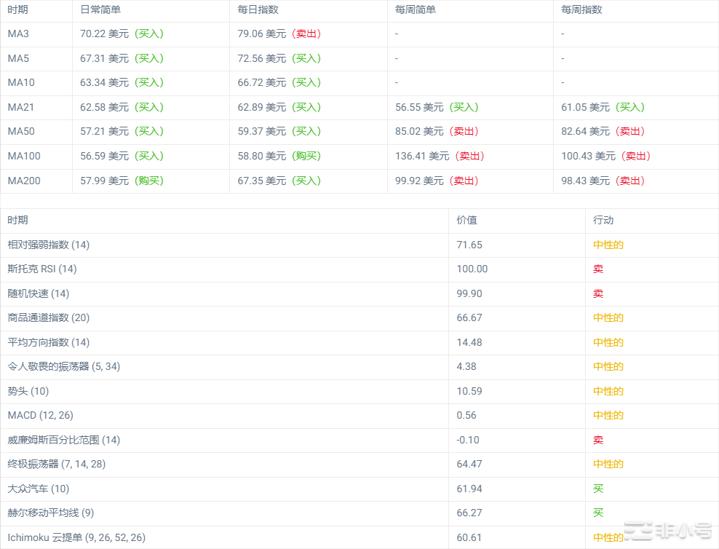This screenshot has width=719, height=549.
Task: Click the 大众汽车 (10) buy signal
Action: click(x=598, y=489)
